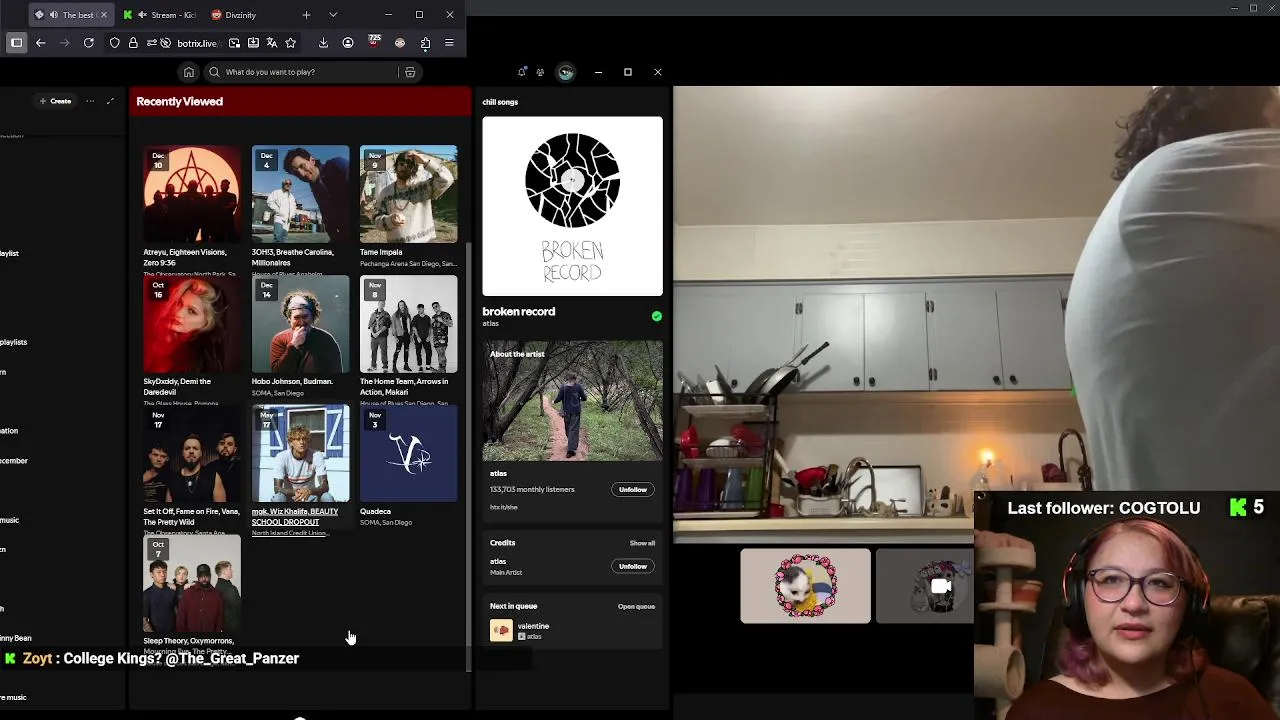The width and height of the screenshot is (1280, 720).
Task: Open the Tame Impala concert card
Action: [408, 207]
